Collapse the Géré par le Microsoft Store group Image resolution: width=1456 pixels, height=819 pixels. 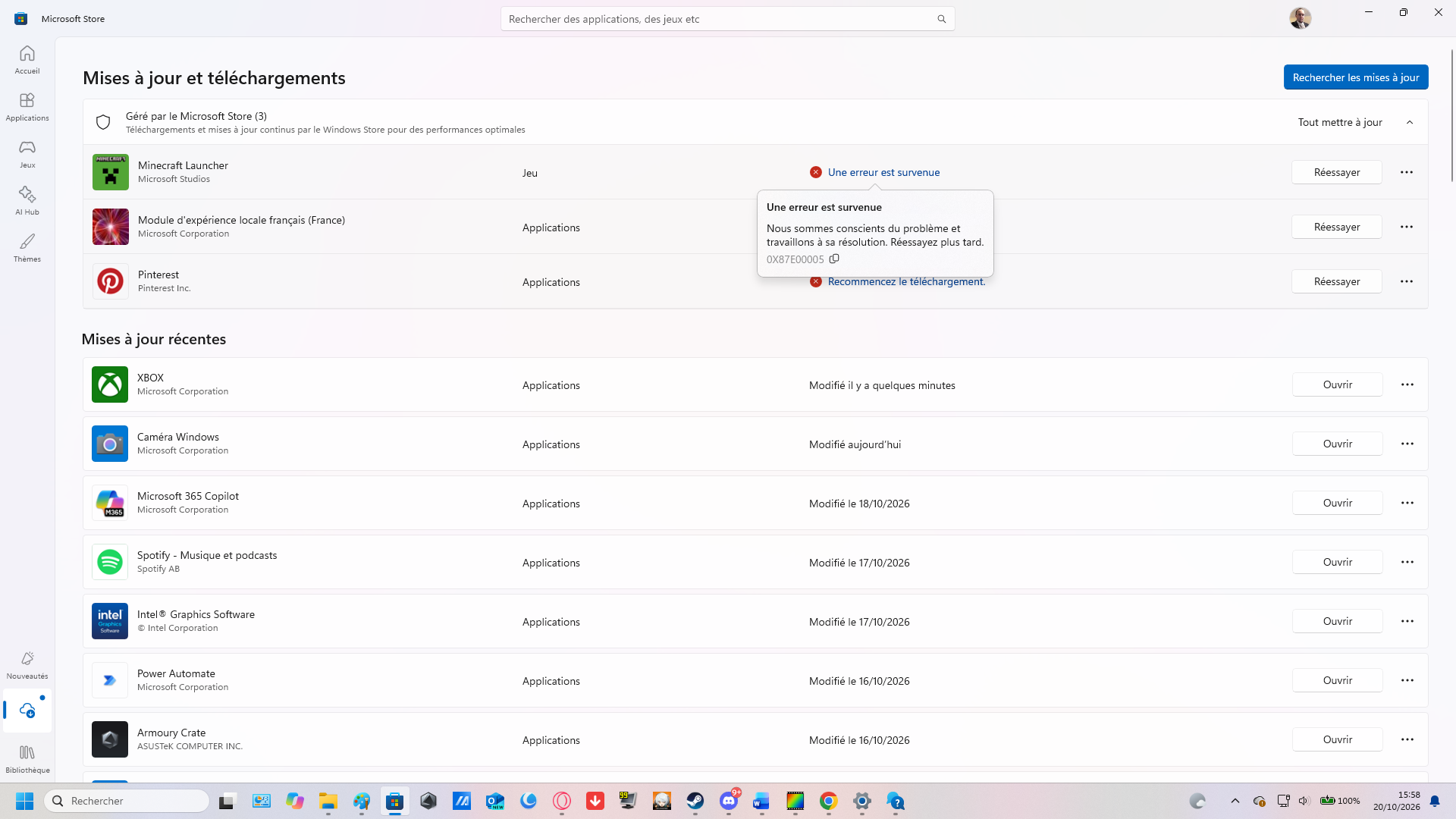click(1410, 122)
